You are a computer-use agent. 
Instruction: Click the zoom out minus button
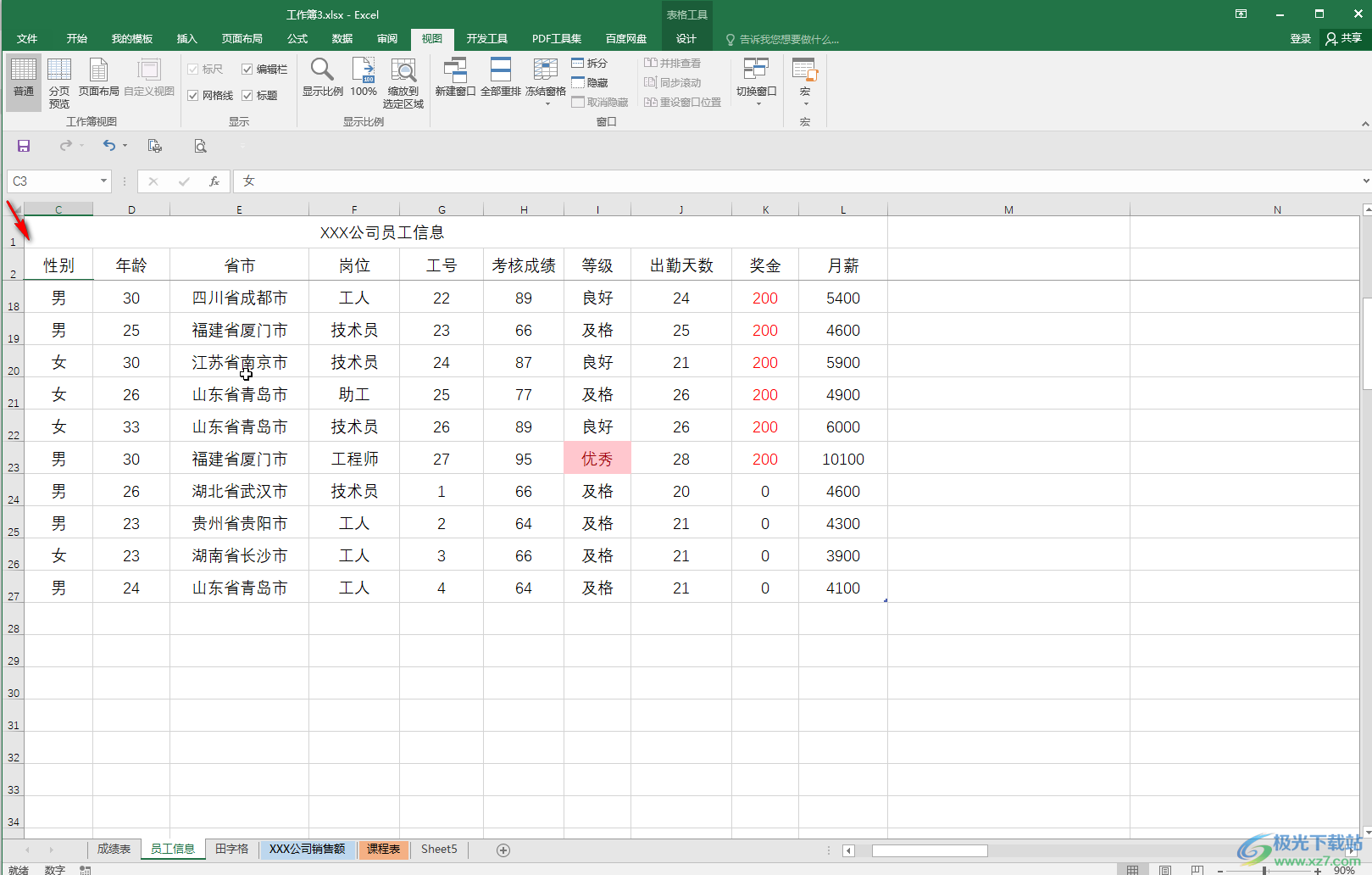pos(1219,871)
